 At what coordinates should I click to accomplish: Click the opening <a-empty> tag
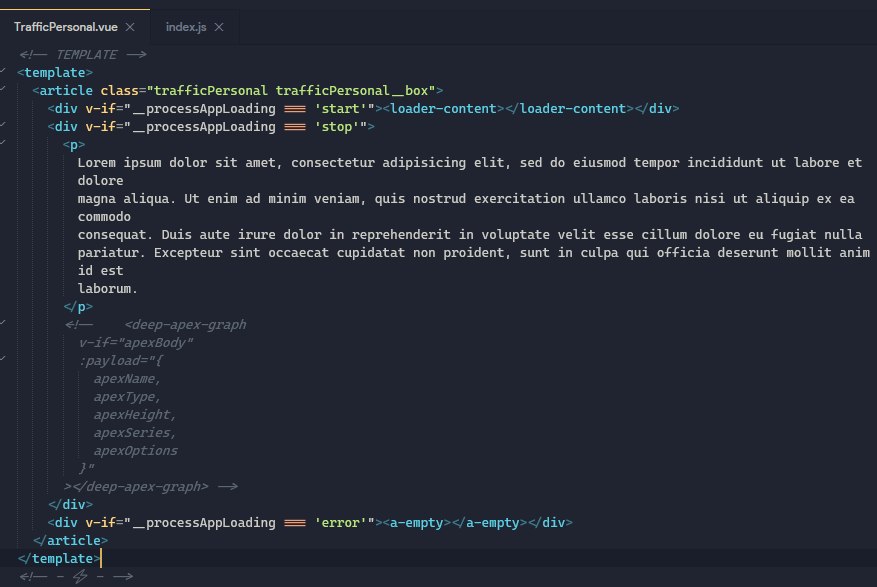pos(417,522)
